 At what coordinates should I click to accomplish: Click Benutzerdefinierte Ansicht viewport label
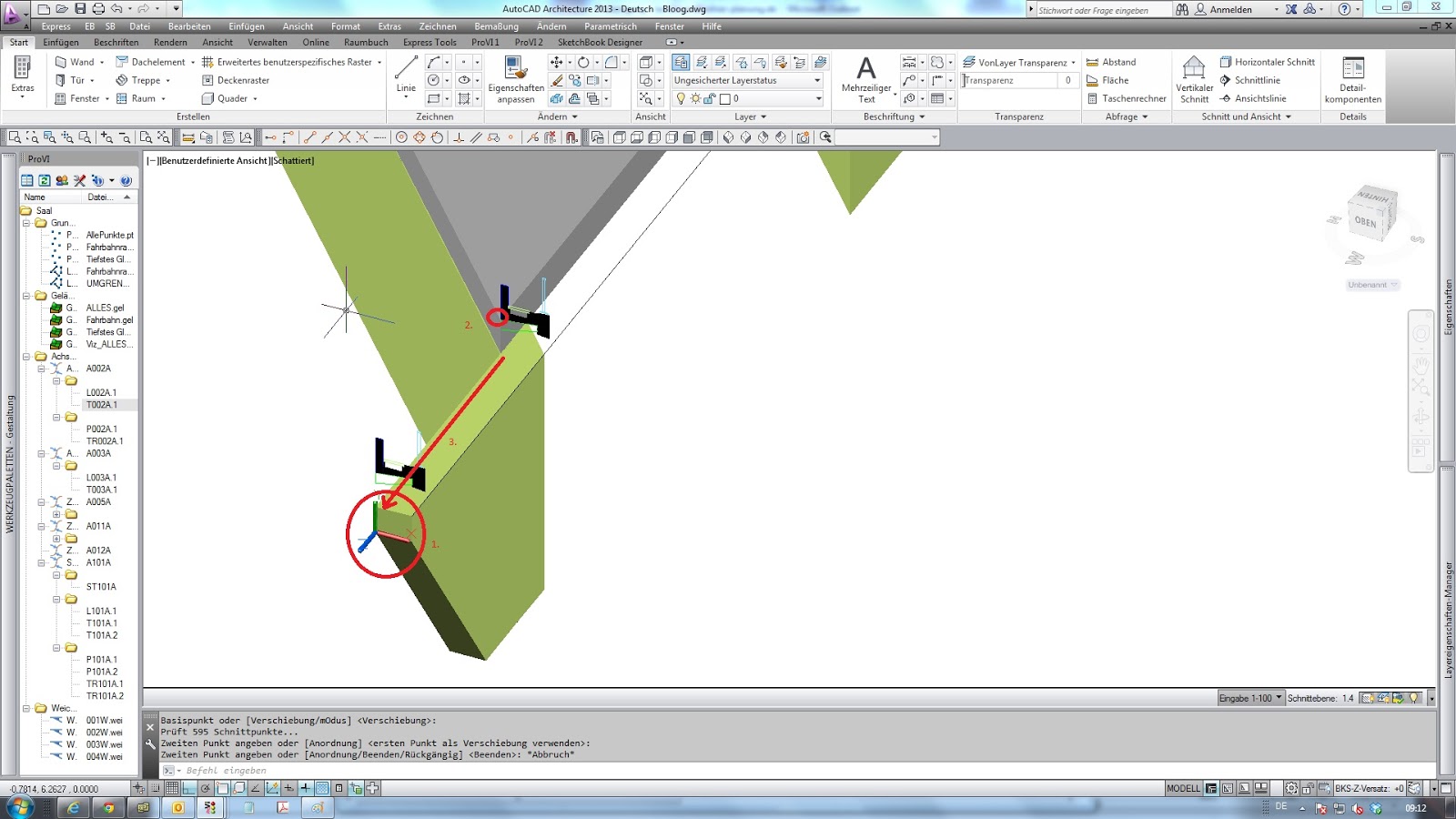coord(215,160)
